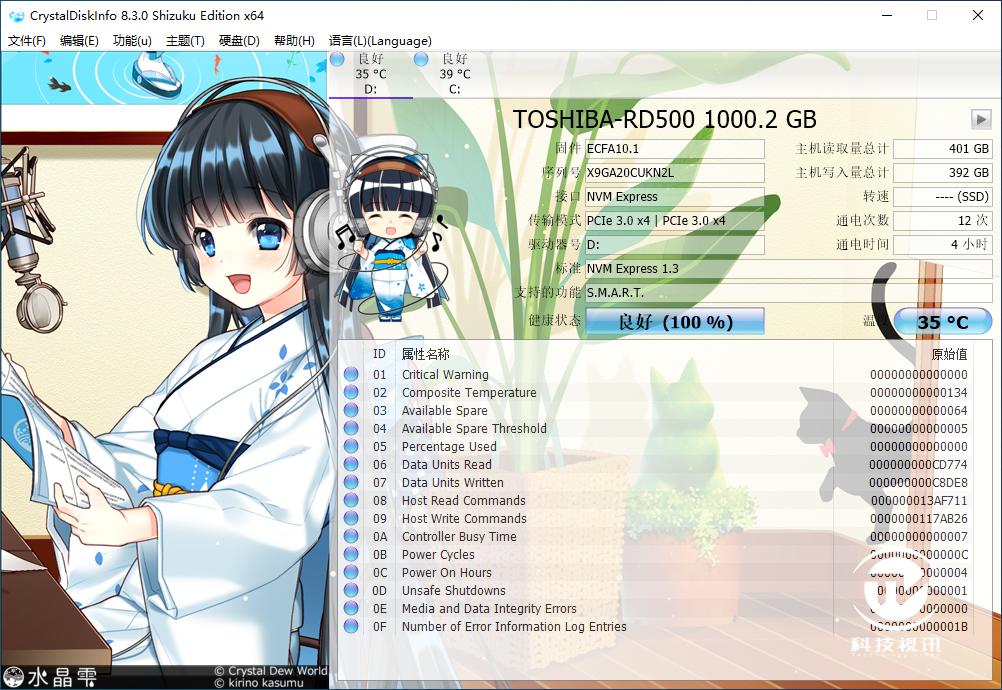Click the health orb above the C: drive

421,59
